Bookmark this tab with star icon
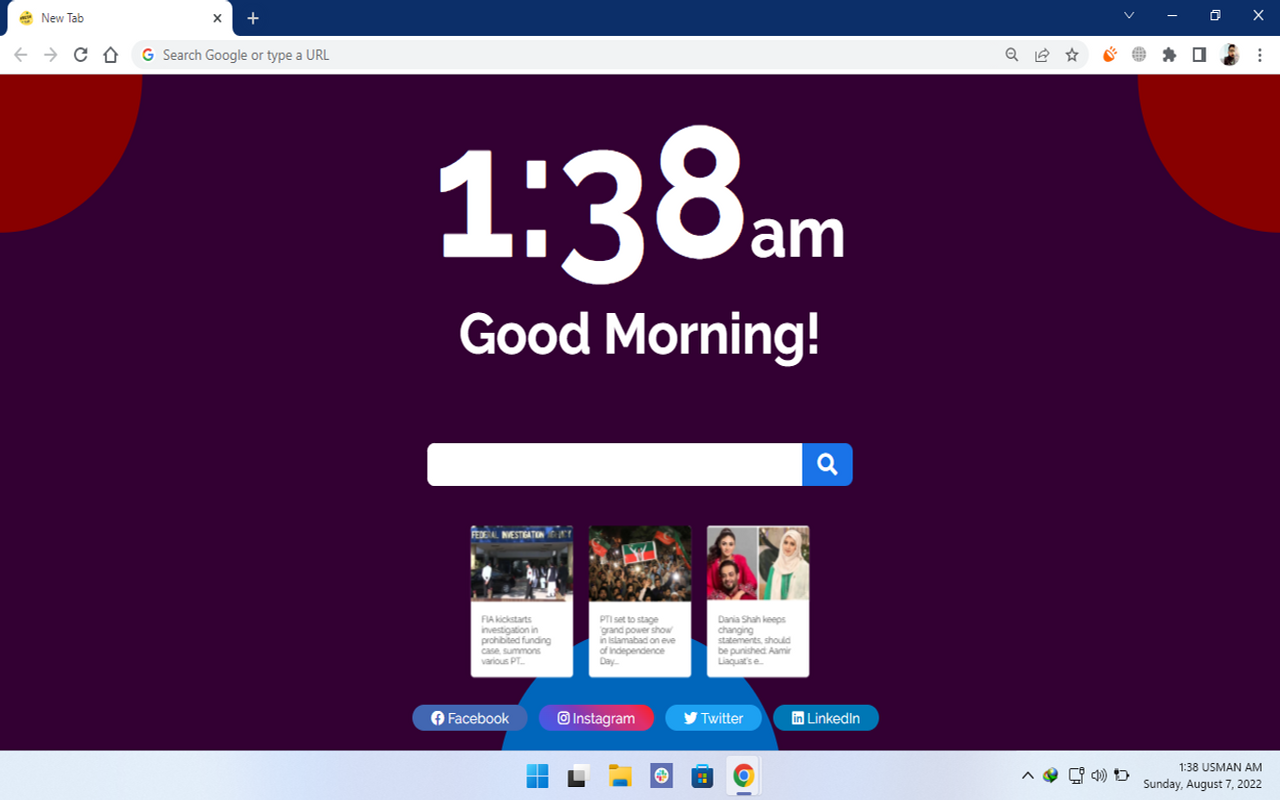Image resolution: width=1280 pixels, height=800 pixels. [x=1072, y=55]
